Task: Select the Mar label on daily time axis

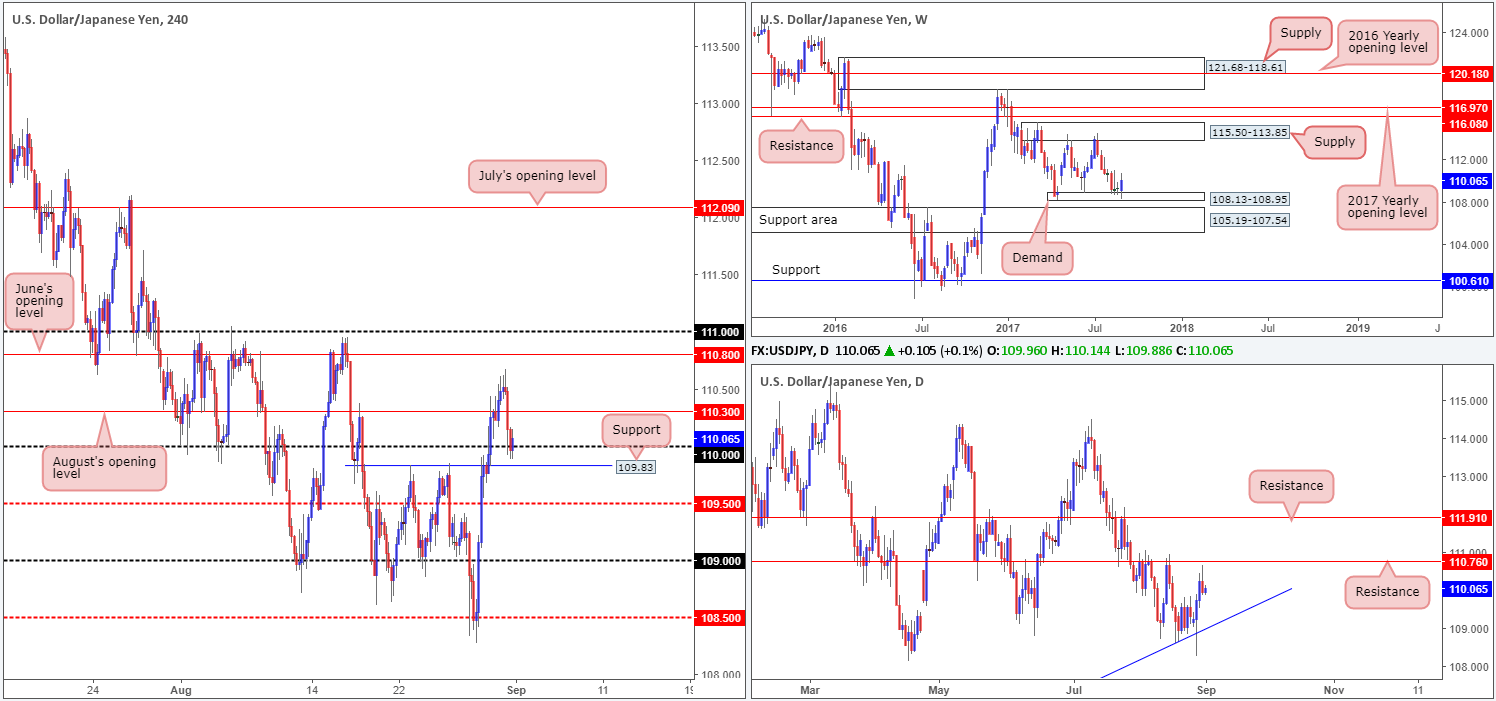Action: [x=810, y=690]
